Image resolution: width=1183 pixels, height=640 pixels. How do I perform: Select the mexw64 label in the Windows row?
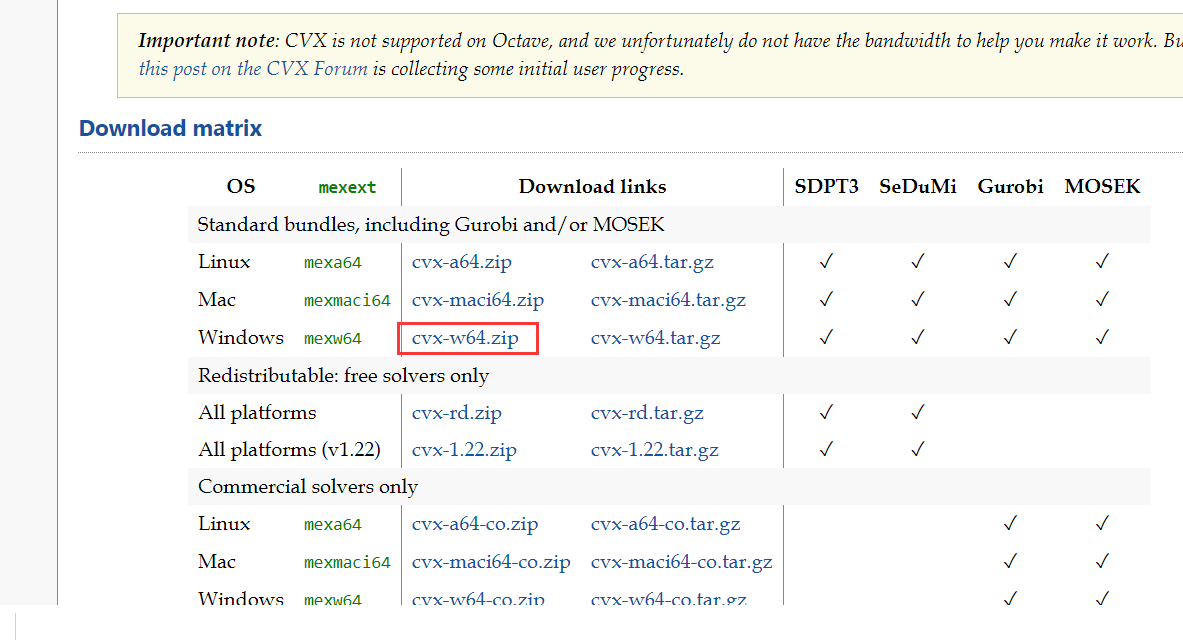click(332, 338)
